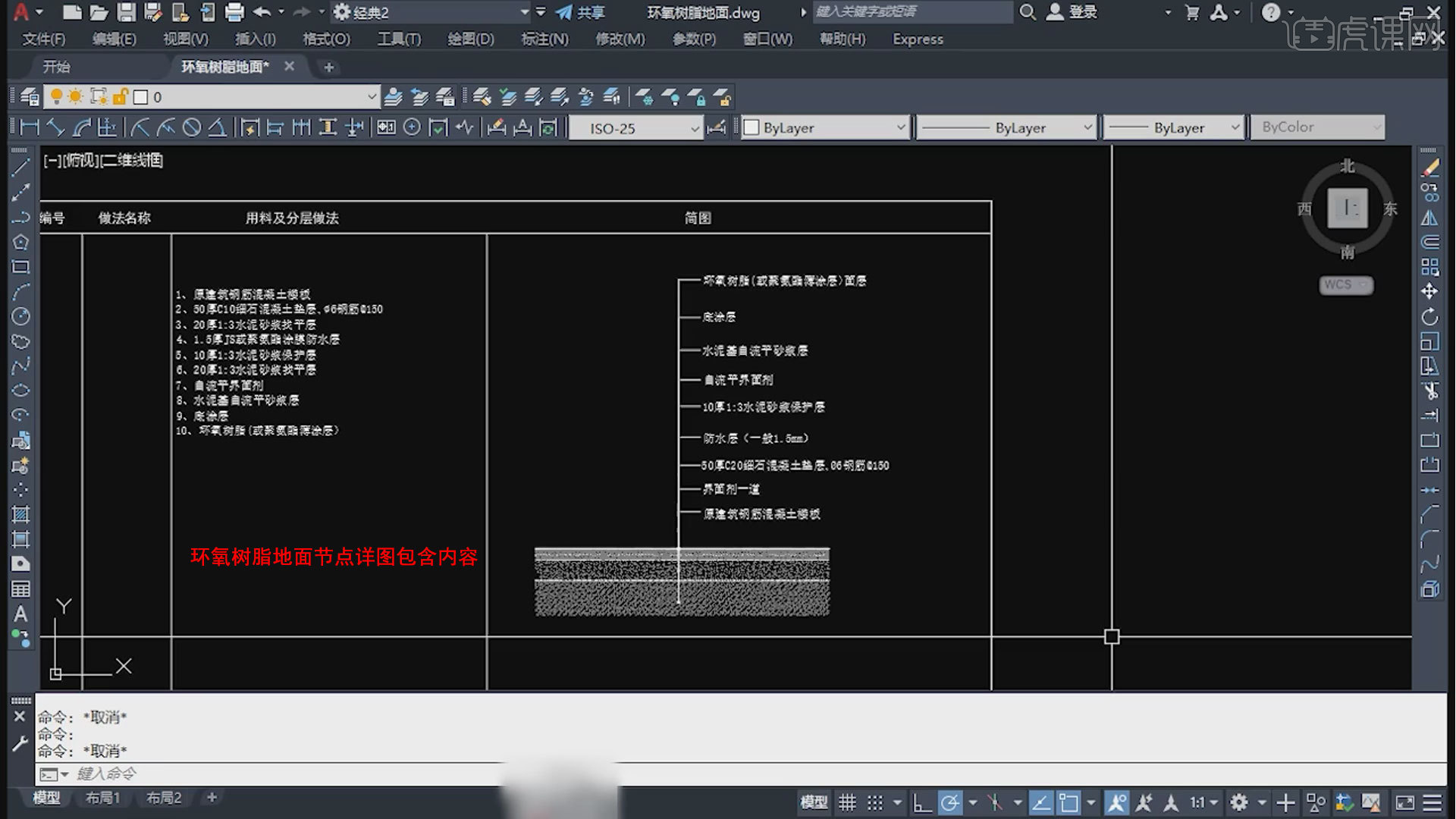Switch to the 布局2 layout tab
Image resolution: width=1456 pixels, height=819 pixels.
[164, 798]
